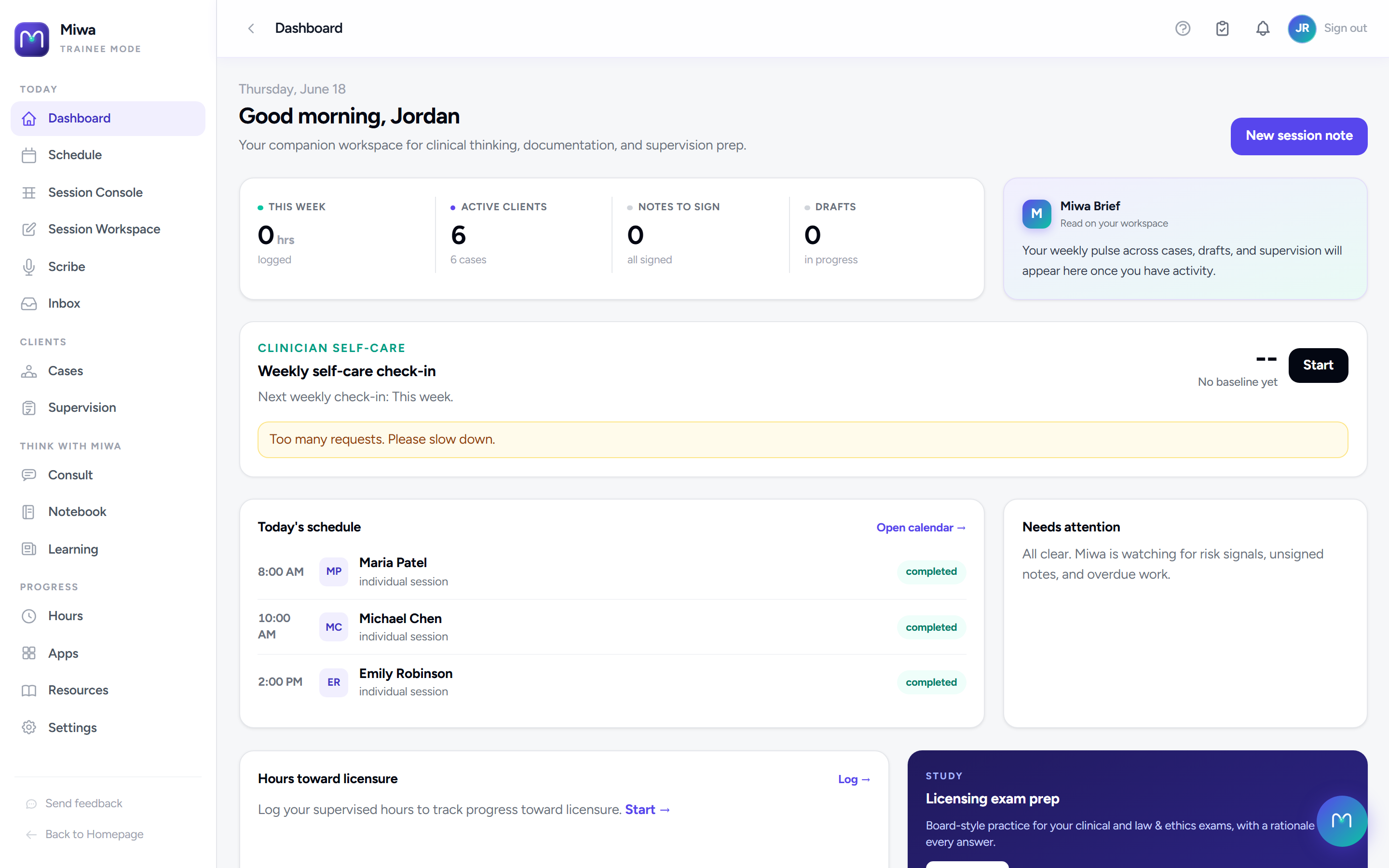The height and width of the screenshot is (868, 1389).
Task: Open calendar link in Today's schedule
Action: [x=921, y=528]
